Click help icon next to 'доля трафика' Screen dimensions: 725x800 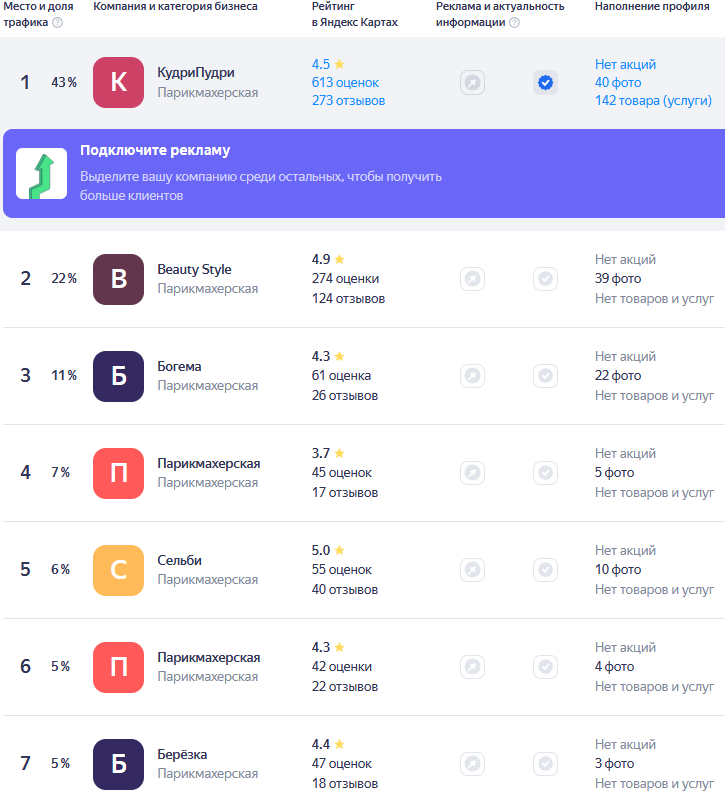click(x=58, y=22)
